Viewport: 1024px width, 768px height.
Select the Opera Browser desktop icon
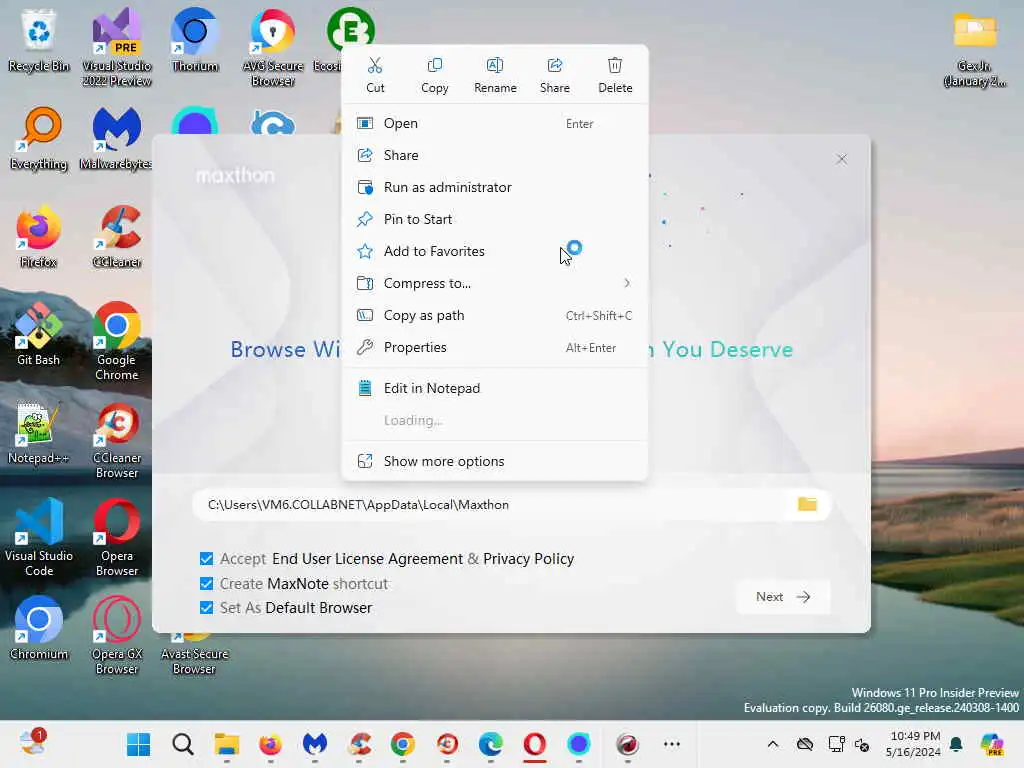tap(117, 537)
